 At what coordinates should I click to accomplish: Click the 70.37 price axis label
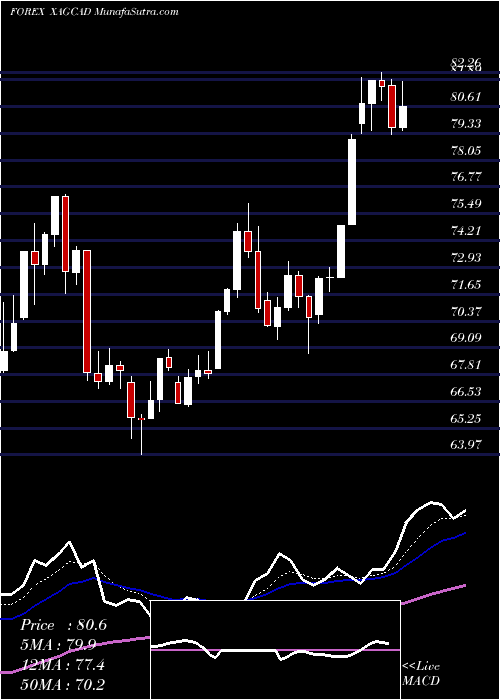[x=466, y=312]
